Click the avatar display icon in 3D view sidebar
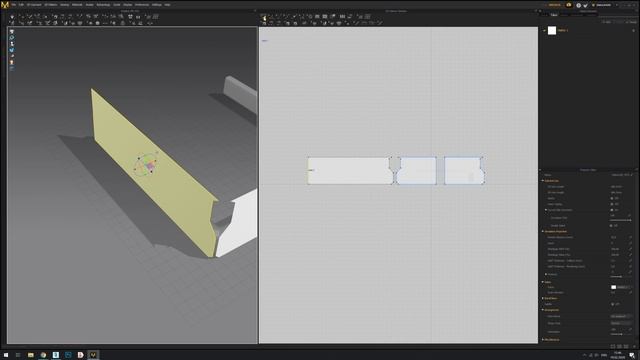 11,44
